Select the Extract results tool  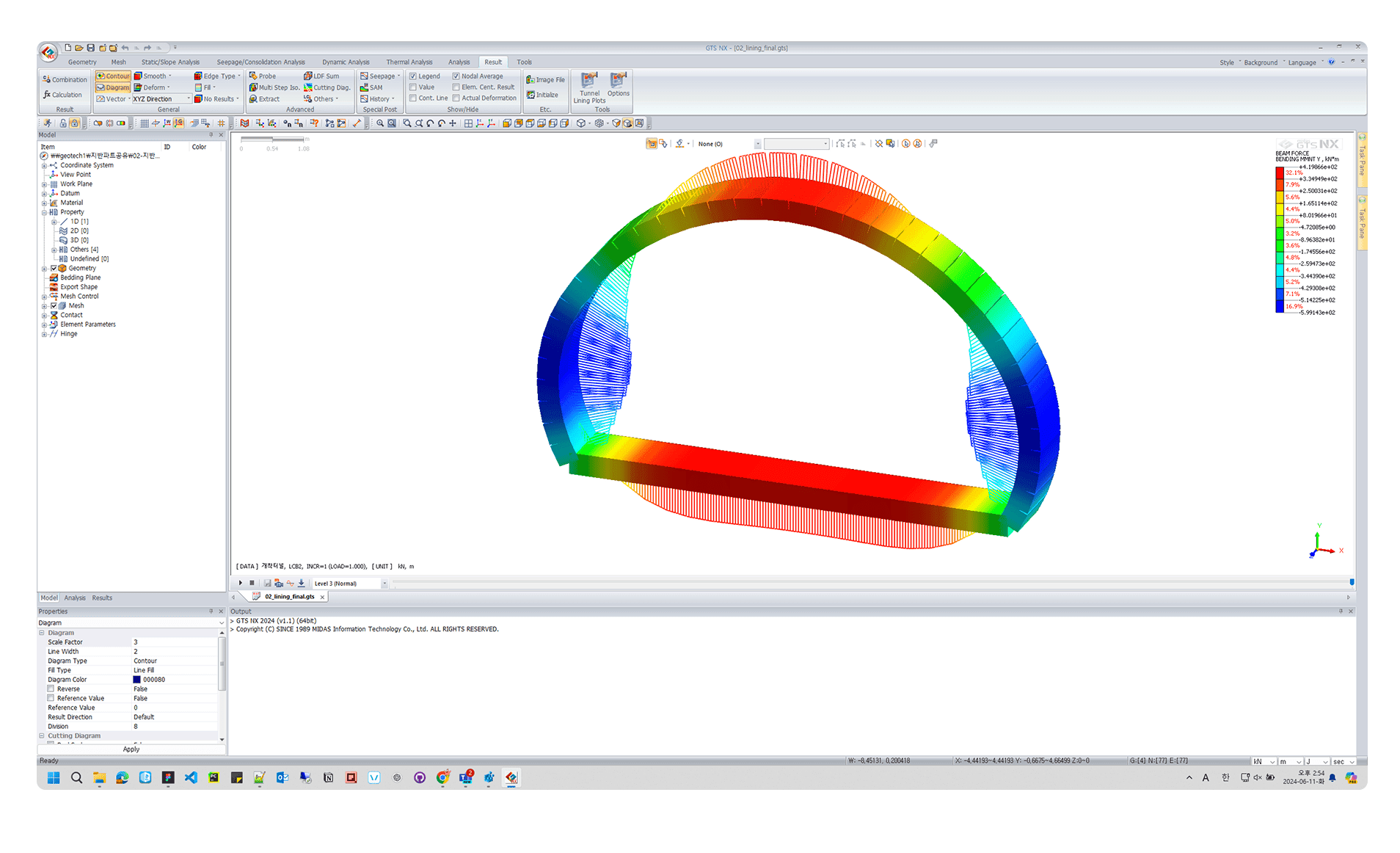(x=264, y=99)
